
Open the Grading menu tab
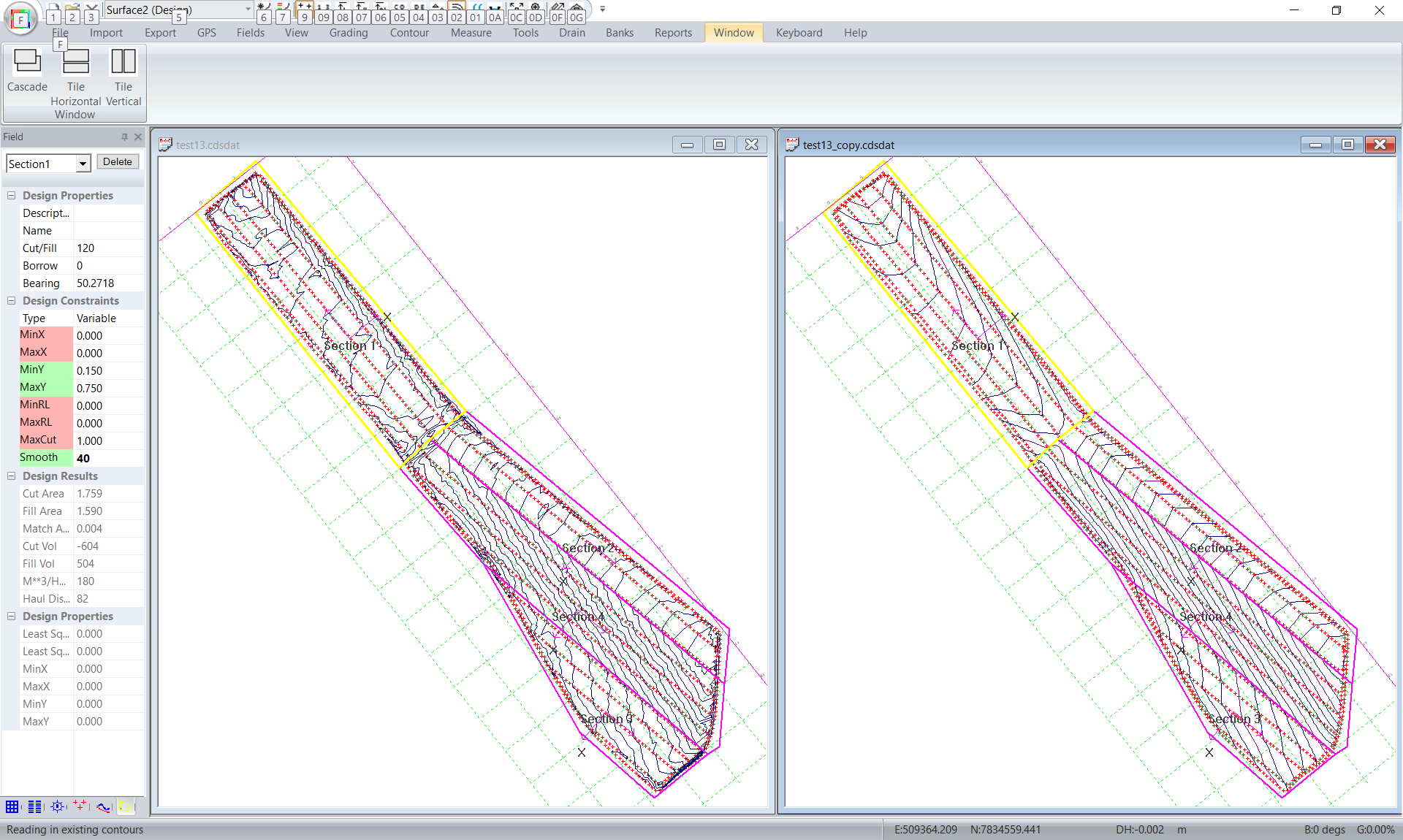coord(348,33)
